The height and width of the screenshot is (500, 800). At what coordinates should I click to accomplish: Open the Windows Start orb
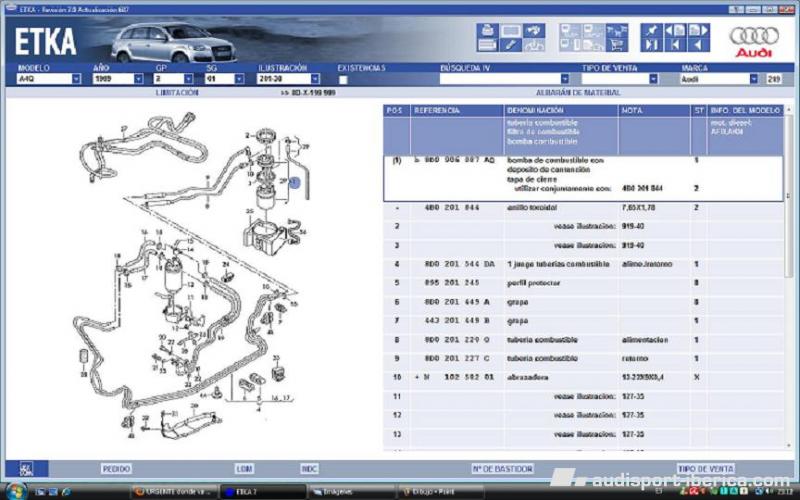pyautogui.click(x=15, y=491)
